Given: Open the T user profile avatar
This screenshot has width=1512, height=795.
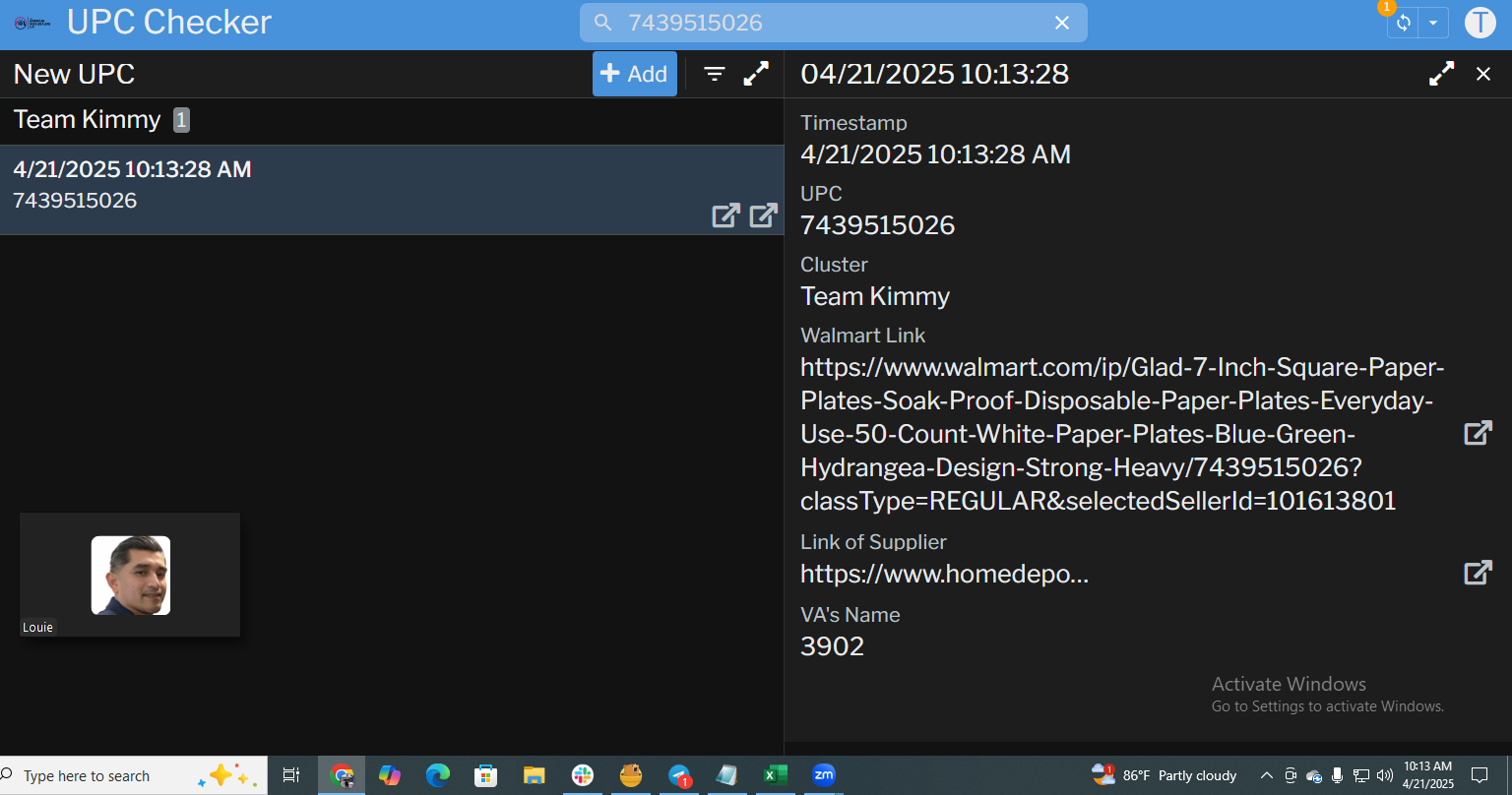Looking at the screenshot, I should (1480, 23).
